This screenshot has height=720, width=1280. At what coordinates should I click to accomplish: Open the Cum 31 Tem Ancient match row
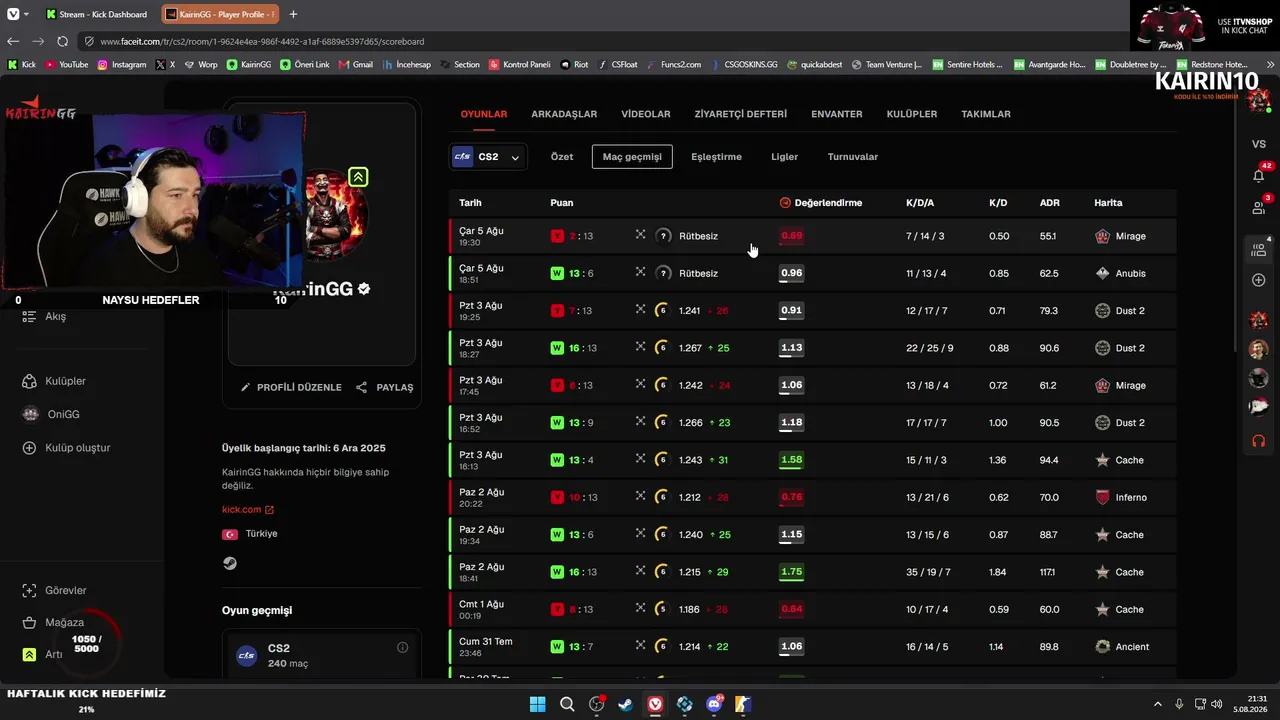(x=812, y=647)
